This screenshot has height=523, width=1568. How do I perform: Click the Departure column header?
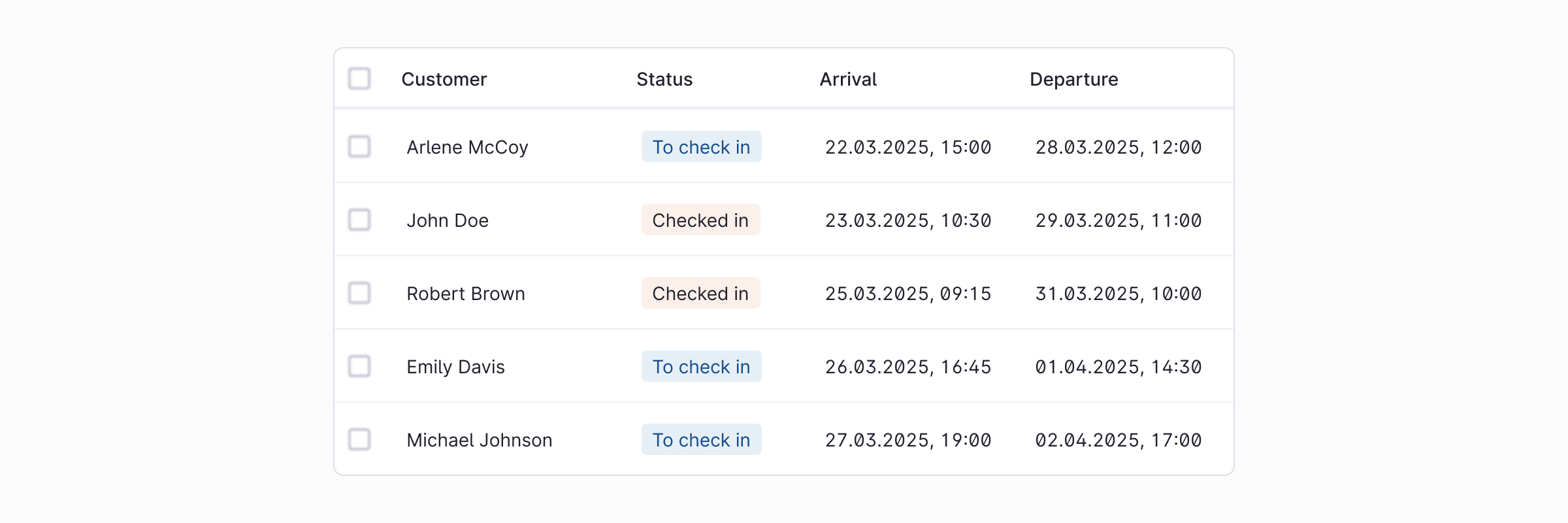pyautogui.click(x=1073, y=78)
